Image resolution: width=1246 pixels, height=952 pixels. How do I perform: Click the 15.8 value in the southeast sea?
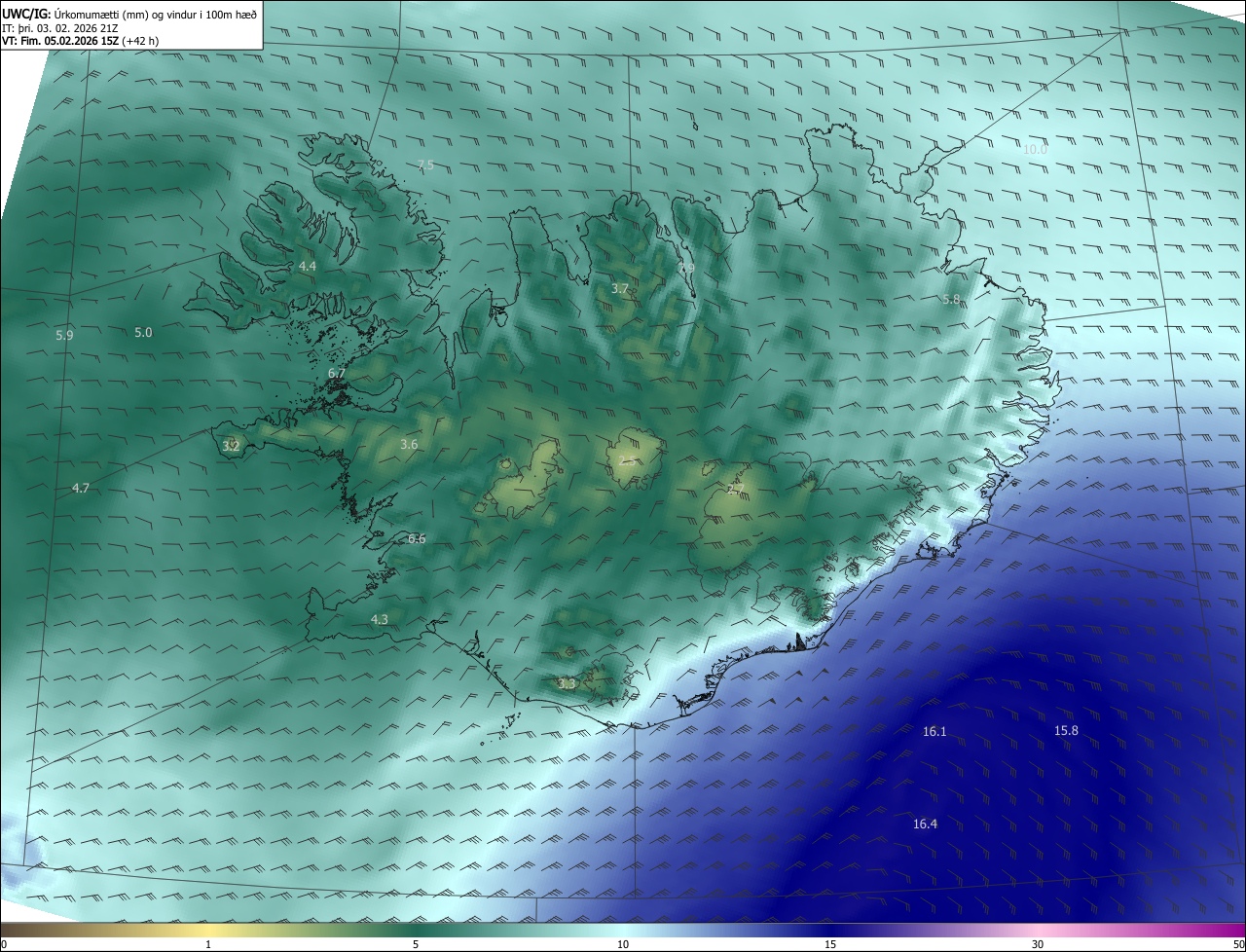point(1066,731)
